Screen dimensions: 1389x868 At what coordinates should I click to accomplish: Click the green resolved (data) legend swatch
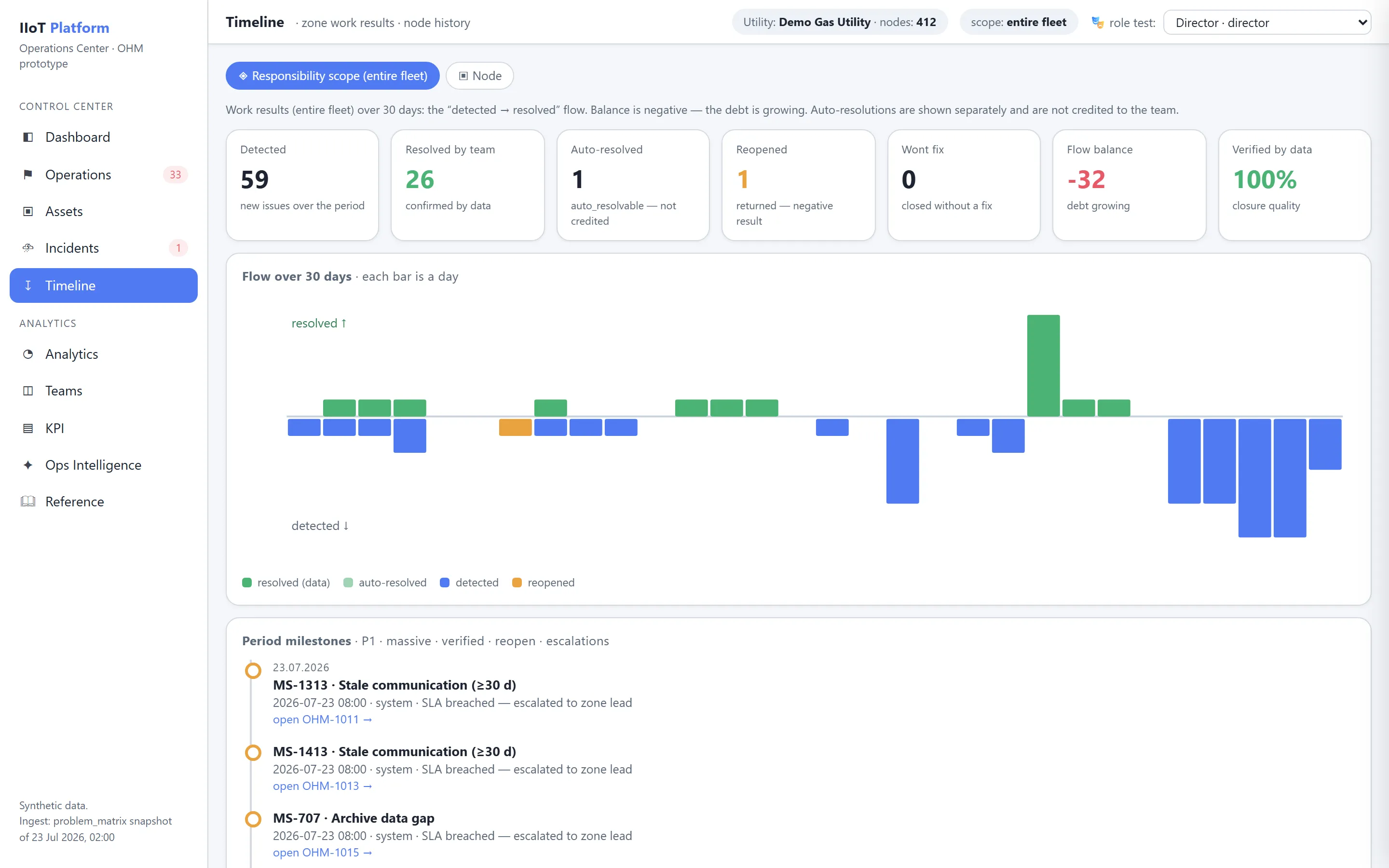click(247, 583)
